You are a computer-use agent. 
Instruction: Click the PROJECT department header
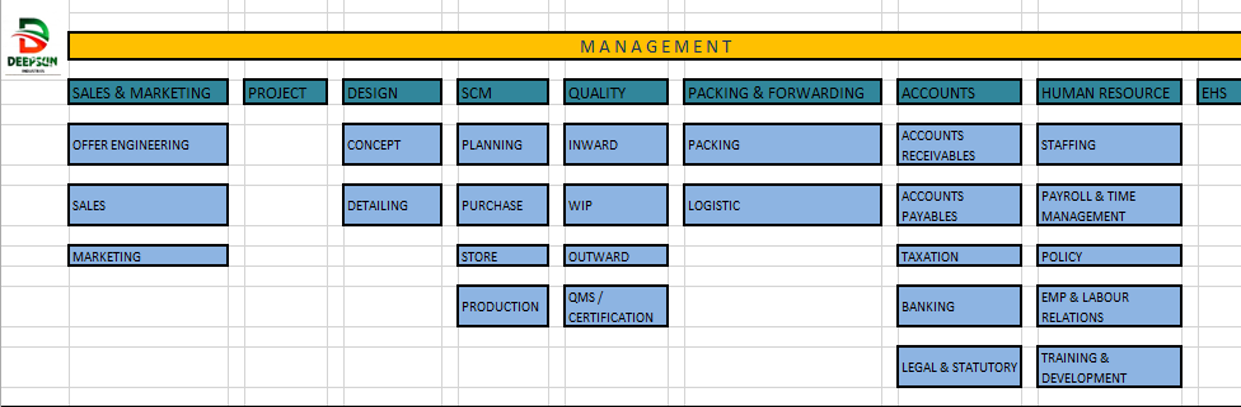click(x=285, y=93)
